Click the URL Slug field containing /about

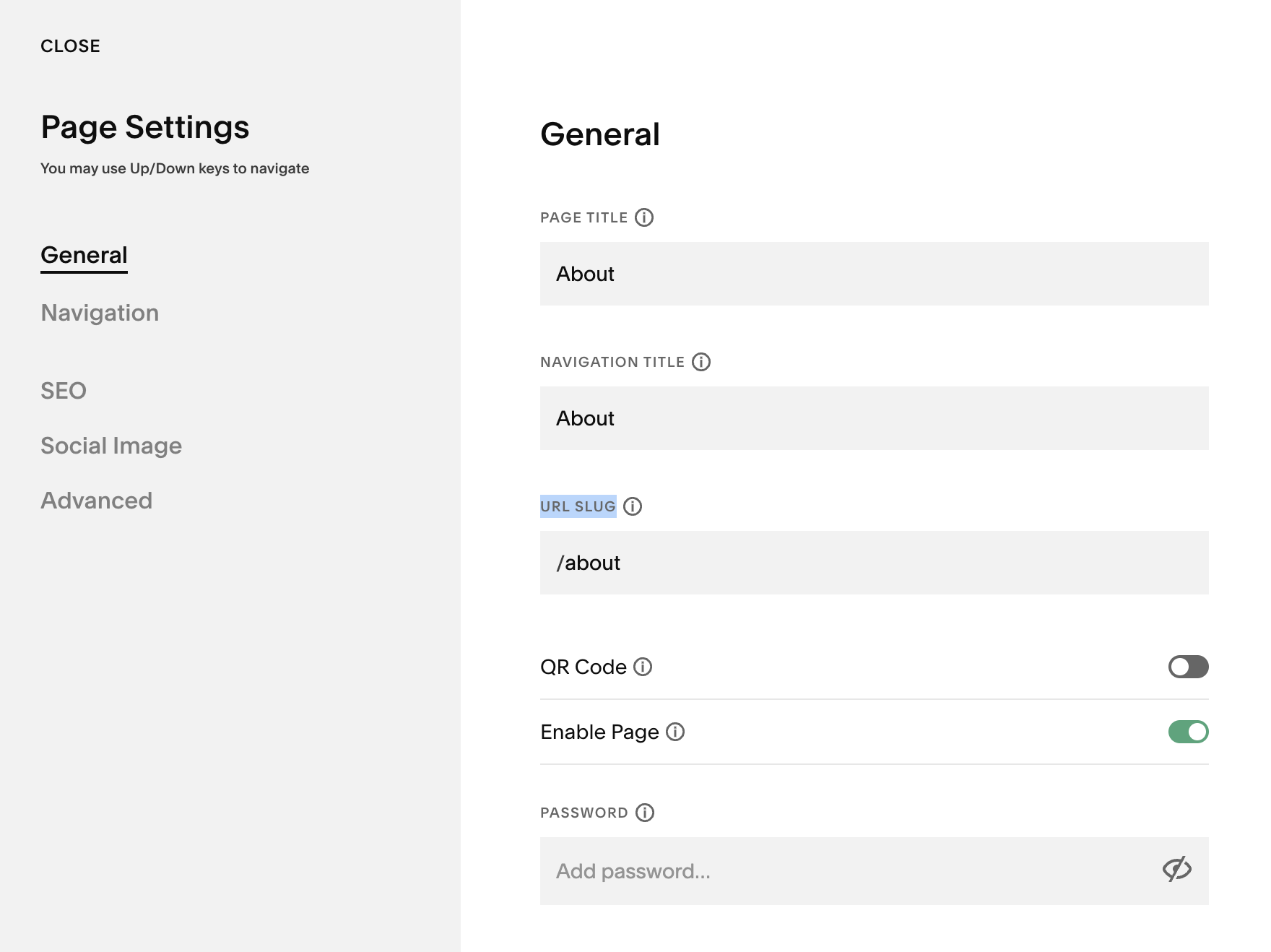coord(874,563)
